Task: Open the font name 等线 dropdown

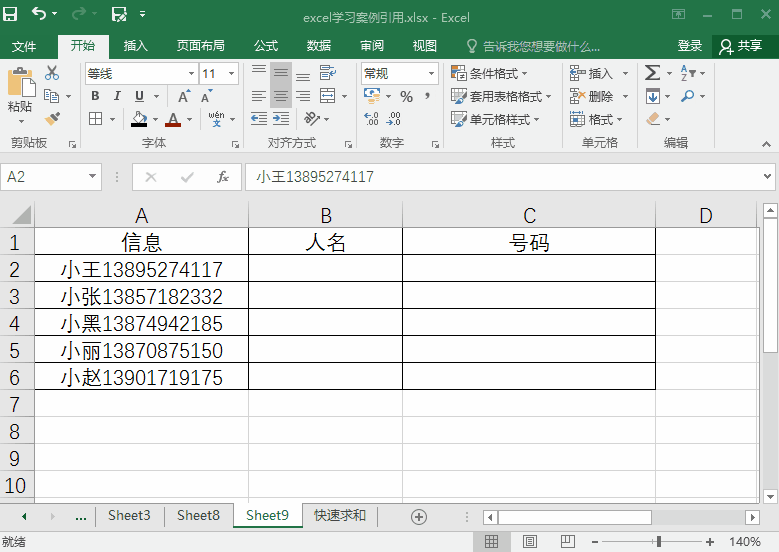Action: 191,74
